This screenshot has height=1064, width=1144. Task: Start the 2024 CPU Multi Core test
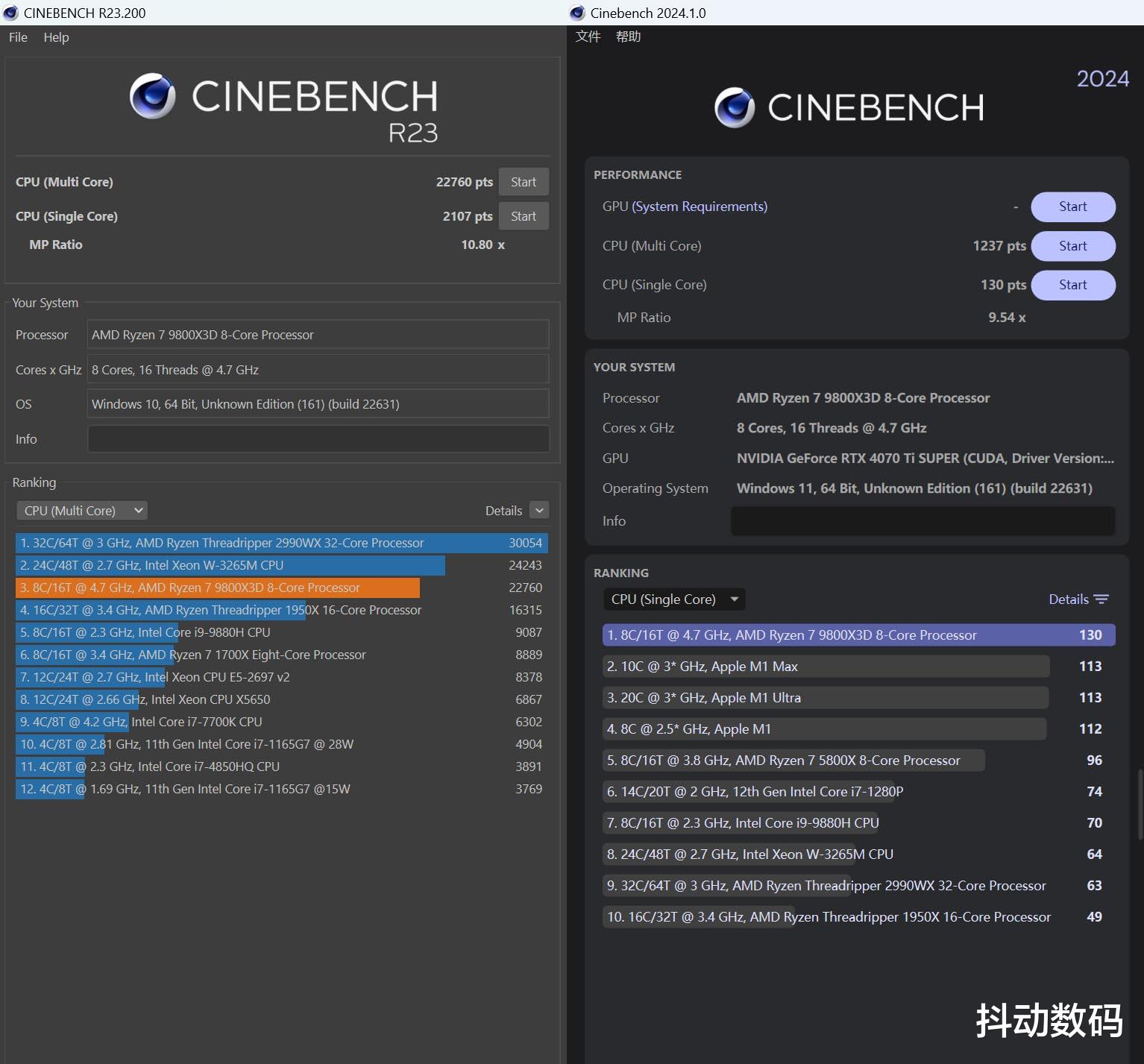click(1073, 246)
